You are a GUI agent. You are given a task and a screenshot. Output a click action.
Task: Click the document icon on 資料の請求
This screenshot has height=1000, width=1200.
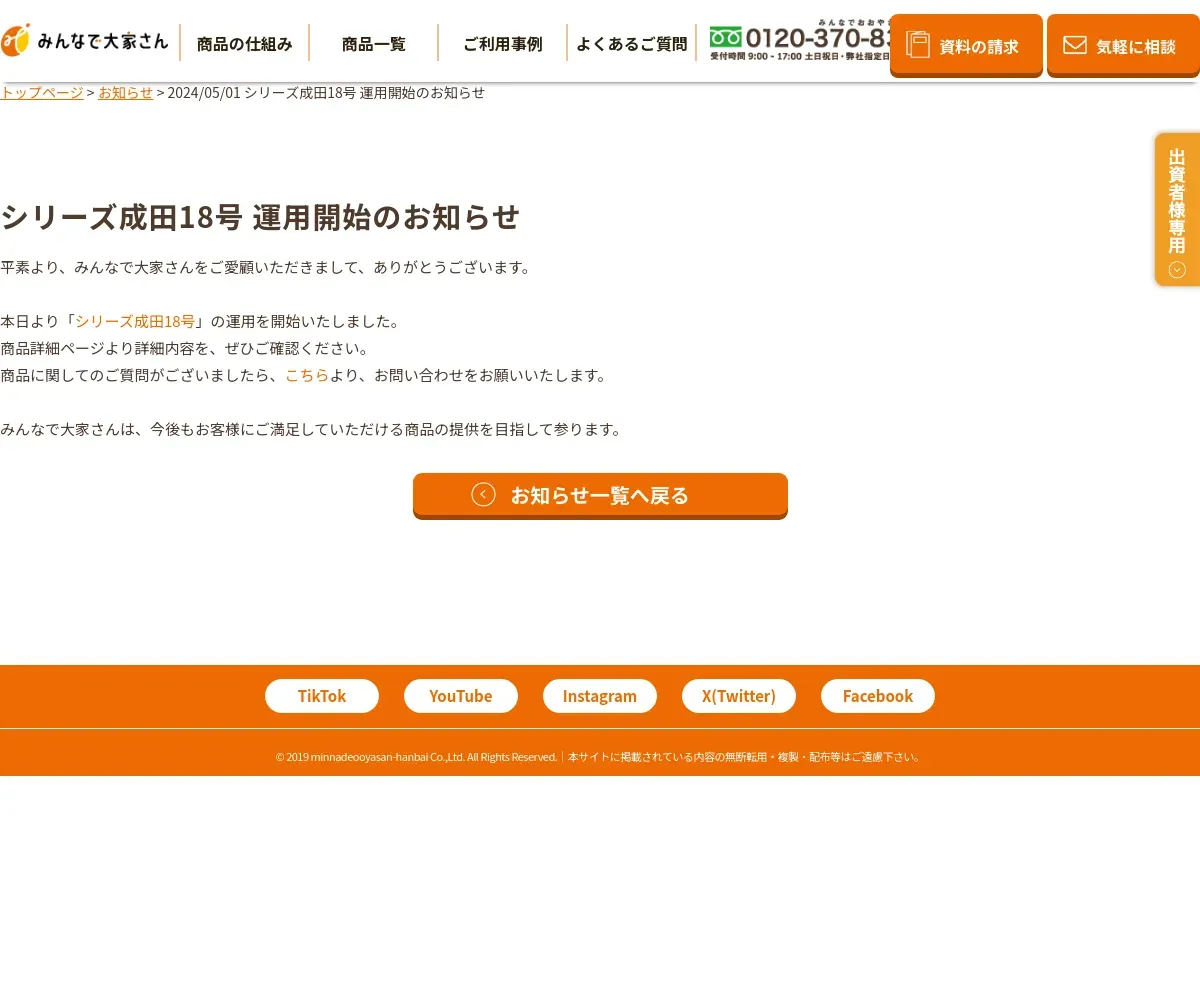(x=918, y=44)
